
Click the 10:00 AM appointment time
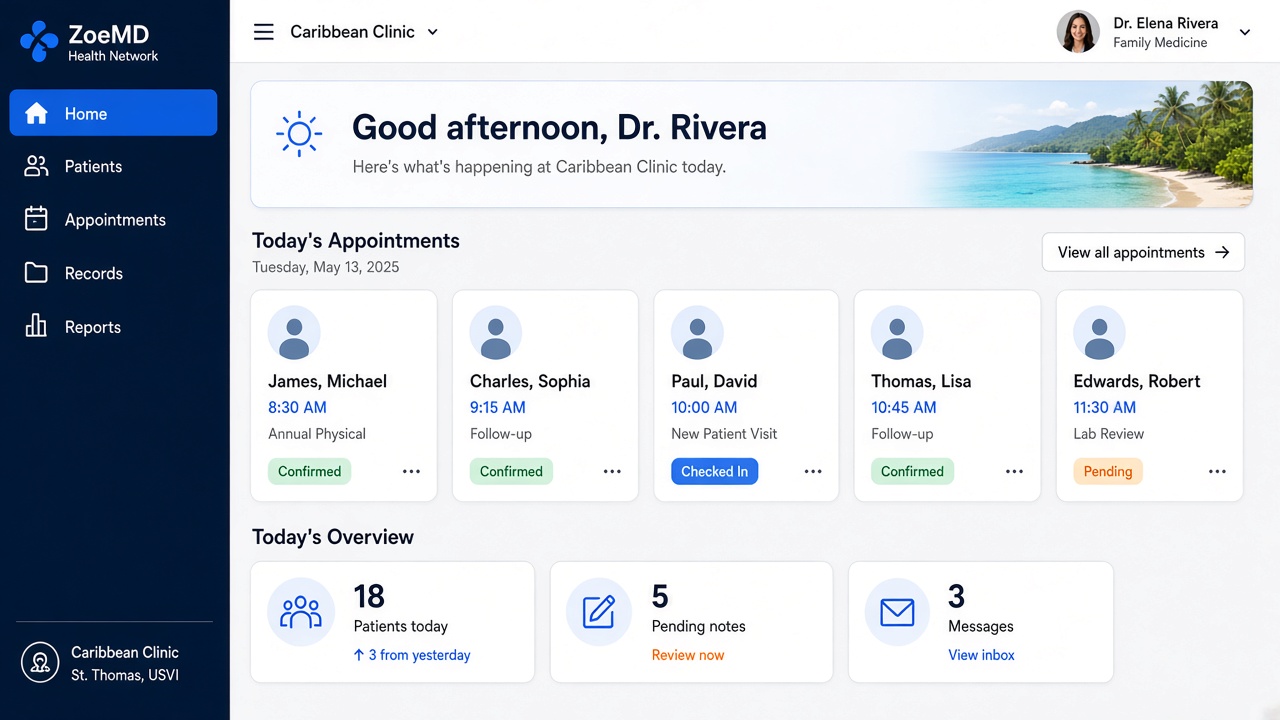click(x=704, y=407)
